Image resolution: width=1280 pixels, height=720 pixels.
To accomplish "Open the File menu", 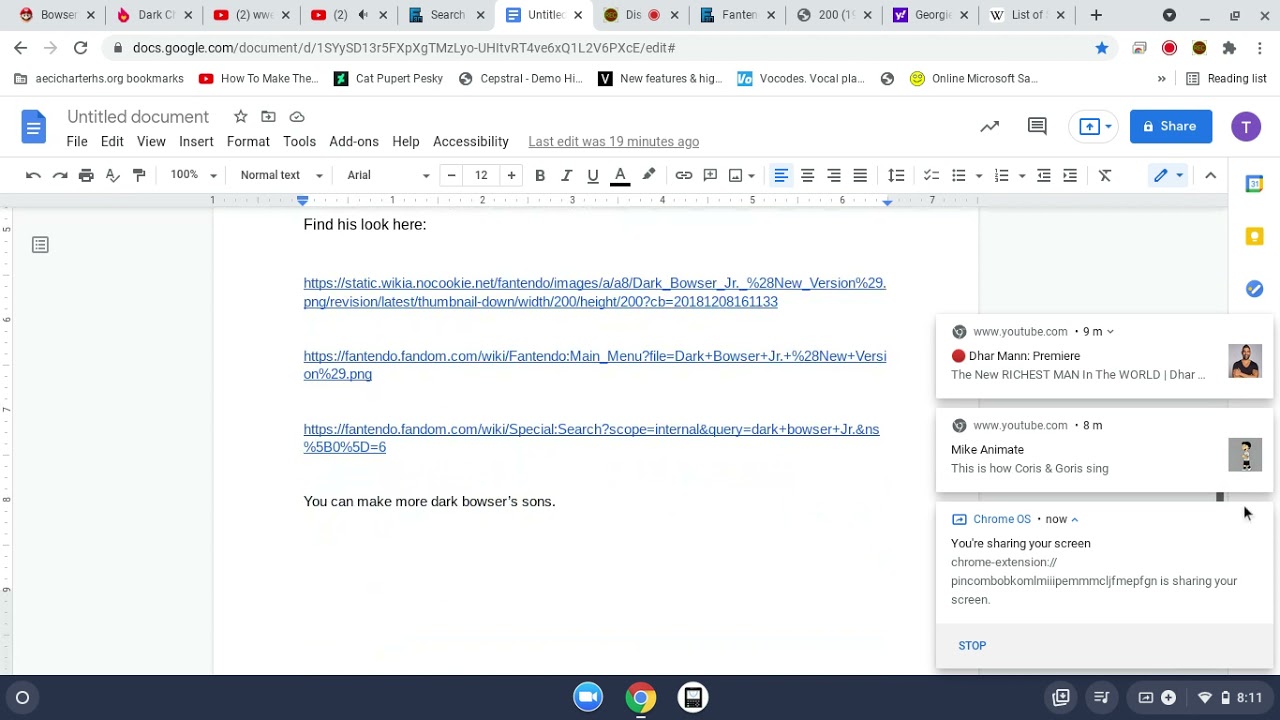I will (x=77, y=142).
